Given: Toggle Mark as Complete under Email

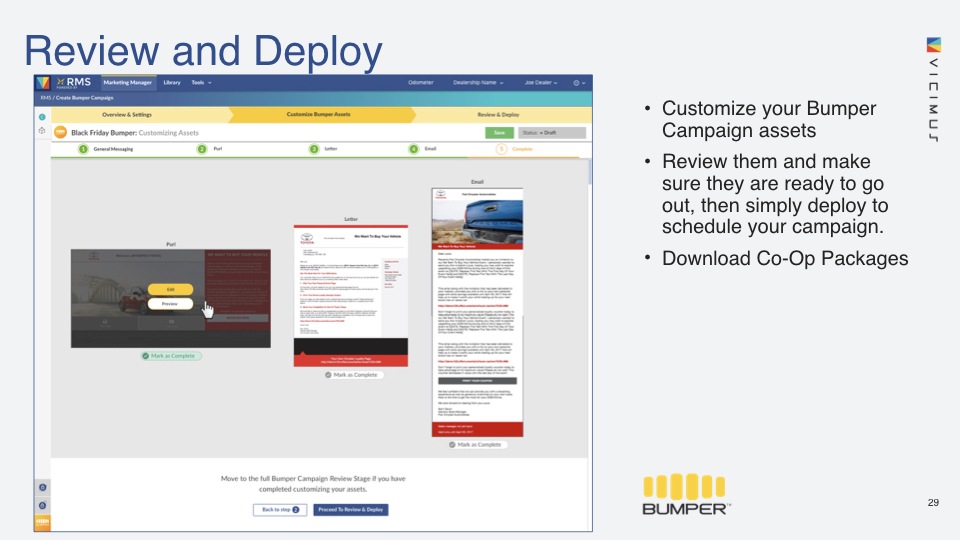Looking at the screenshot, I should [x=476, y=444].
